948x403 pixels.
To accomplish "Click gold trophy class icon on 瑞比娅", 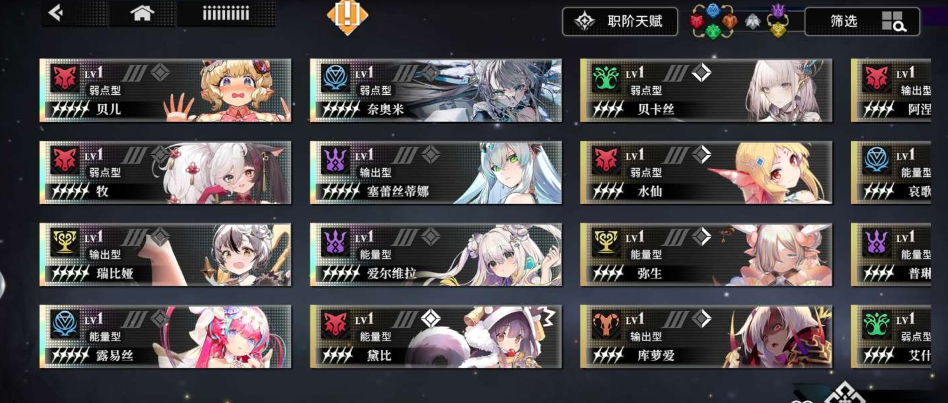I will point(65,242).
